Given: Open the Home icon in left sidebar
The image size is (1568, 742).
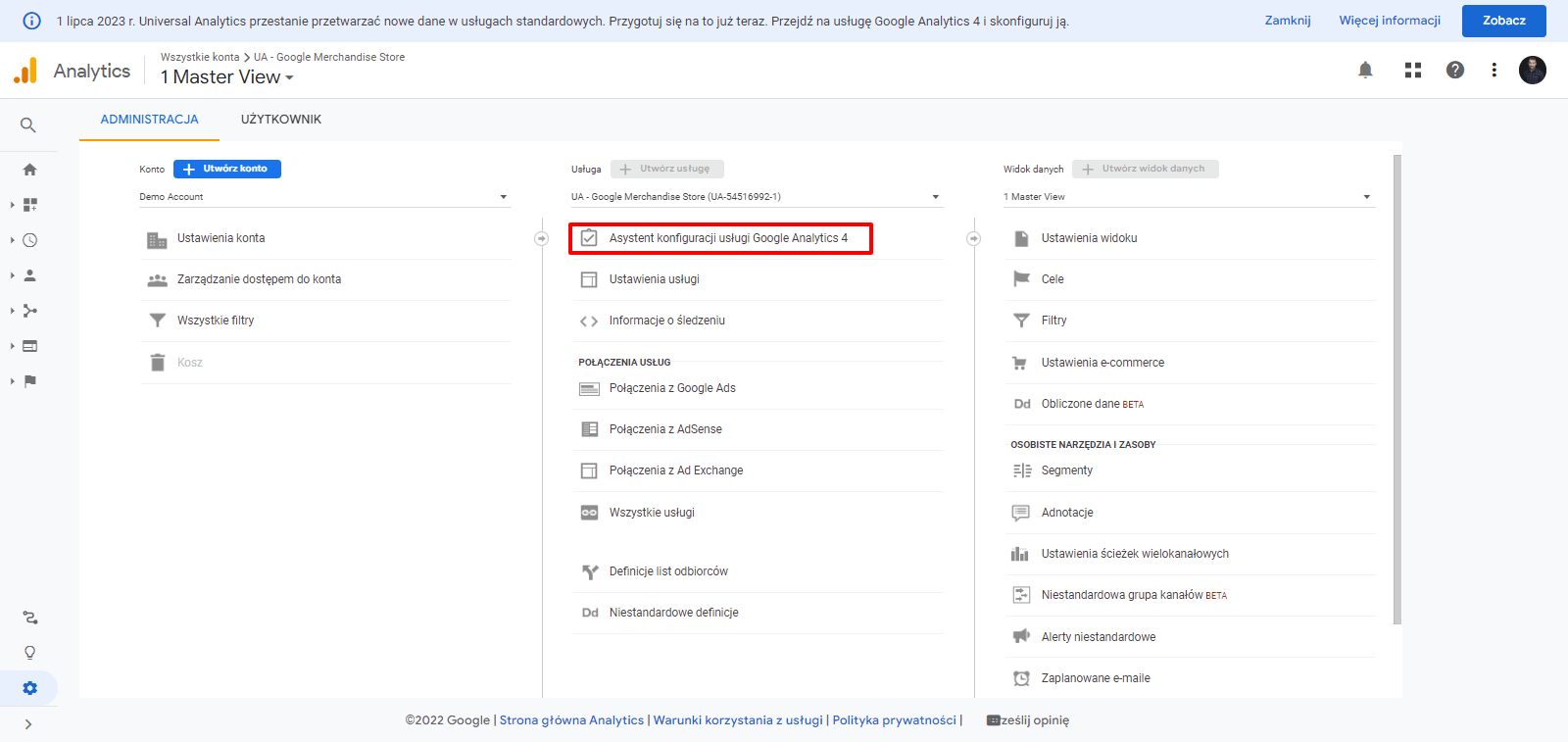Looking at the screenshot, I should click(x=29, y=170).
